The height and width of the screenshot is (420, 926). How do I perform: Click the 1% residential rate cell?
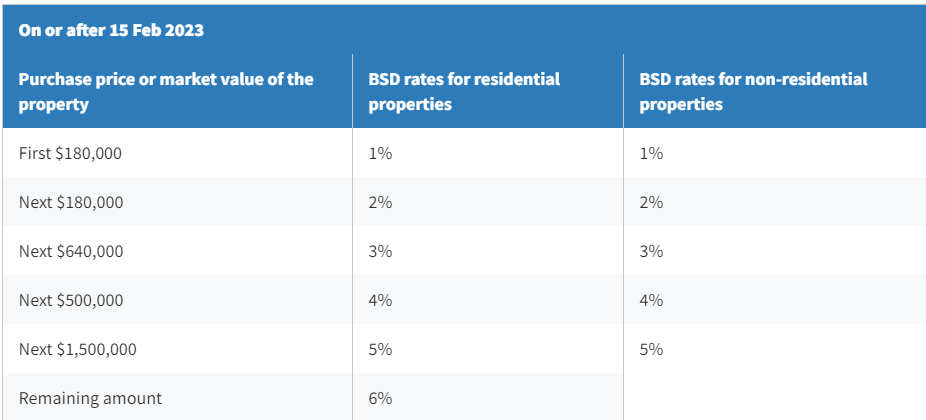coord(380,153)
